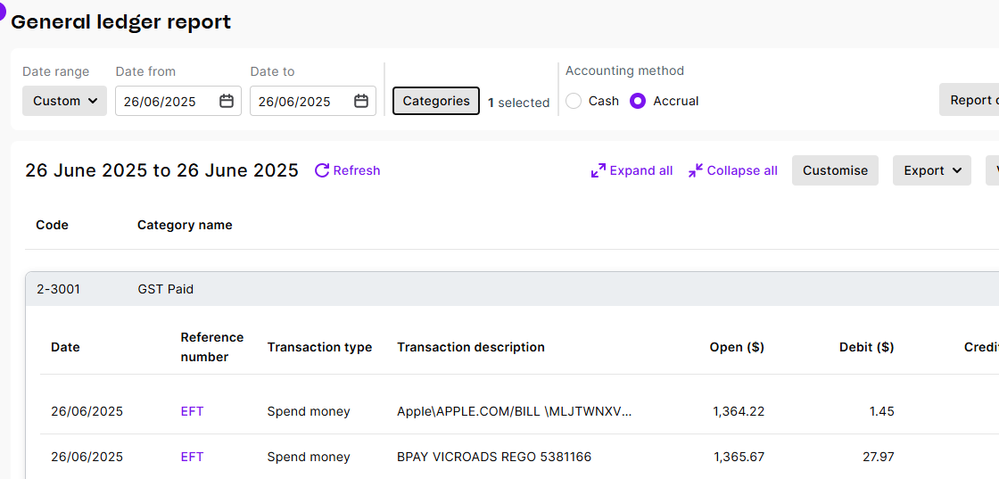Click the Refresh link text
This screenshot has height=479, width=999.
point(357,171)
